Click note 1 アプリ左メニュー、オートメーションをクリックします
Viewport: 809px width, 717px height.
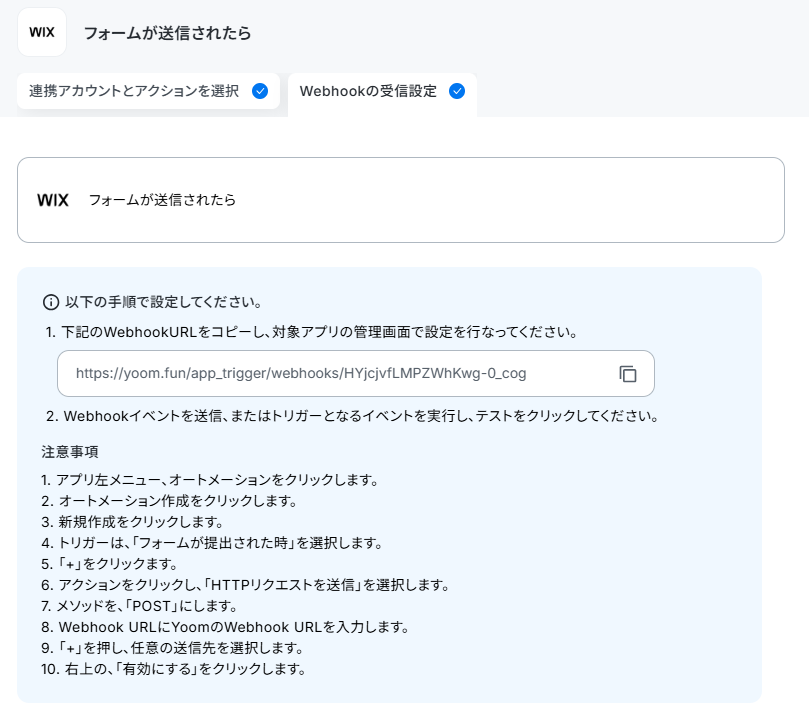pyautogui.click(x=210, y=480)
